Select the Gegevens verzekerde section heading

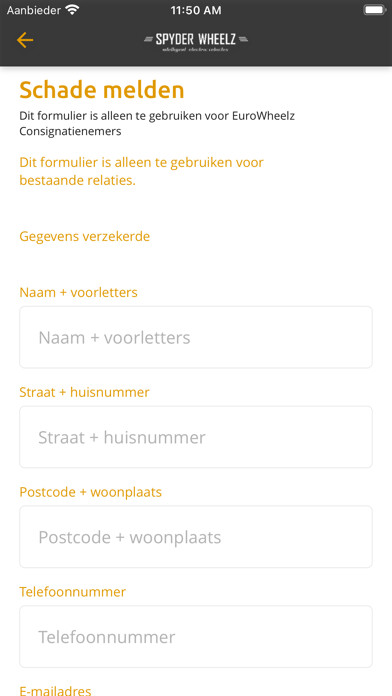85,236
